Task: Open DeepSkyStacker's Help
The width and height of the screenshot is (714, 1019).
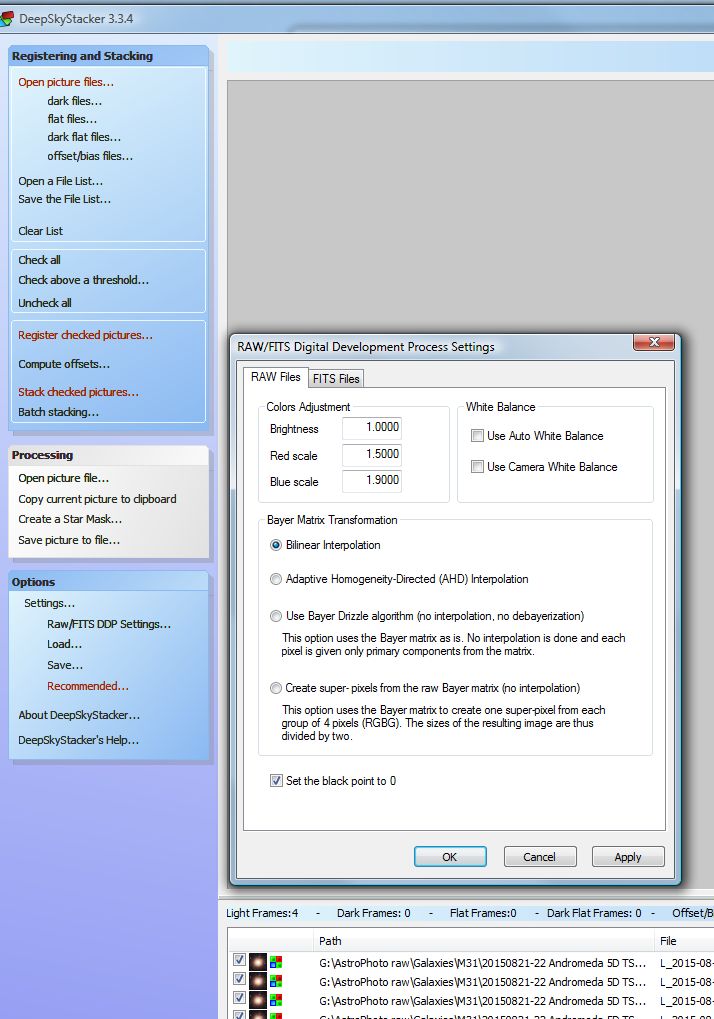Action: tap(78, 740)
